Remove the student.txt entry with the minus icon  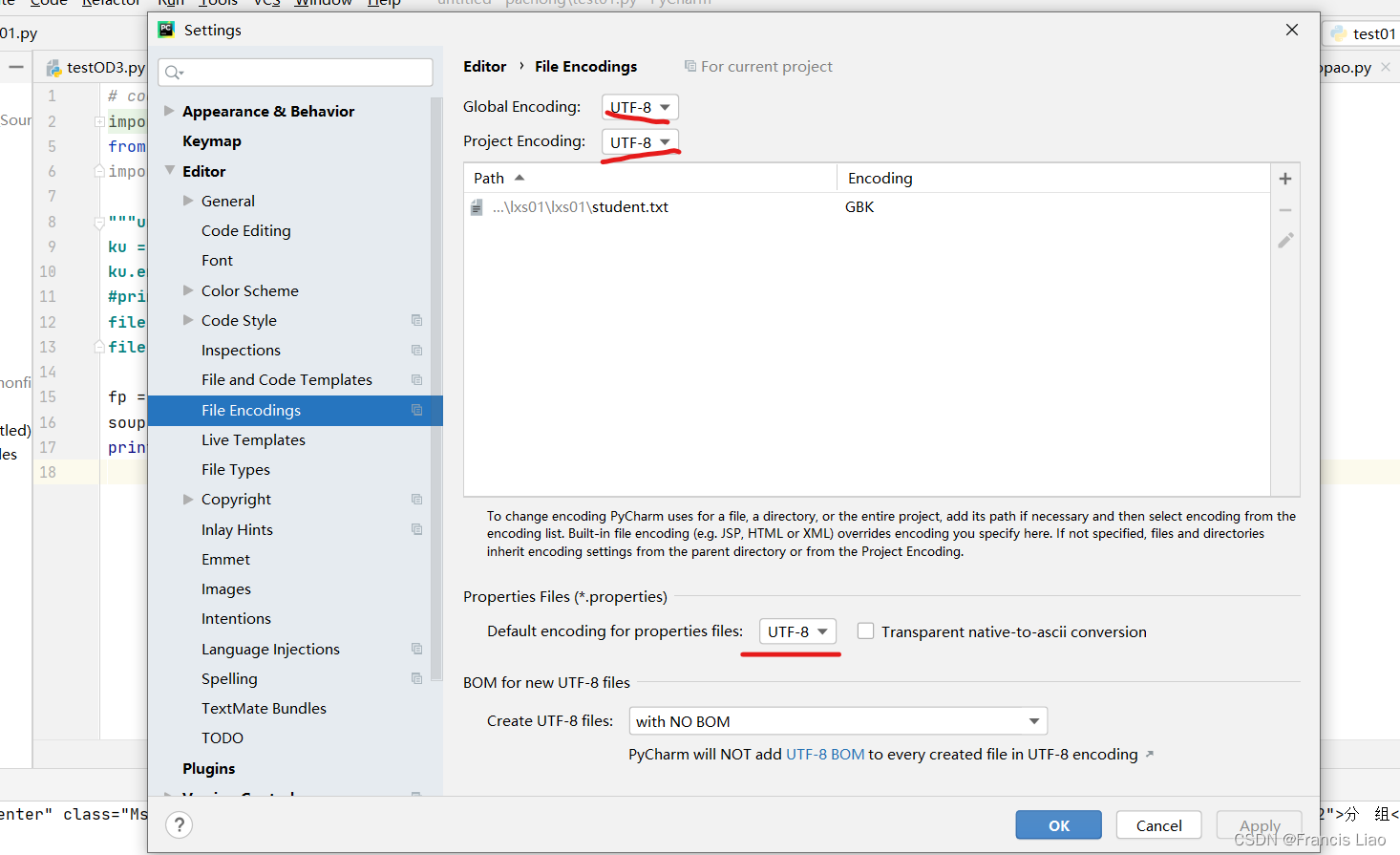pyautogui.click(x=1285, y=209)
